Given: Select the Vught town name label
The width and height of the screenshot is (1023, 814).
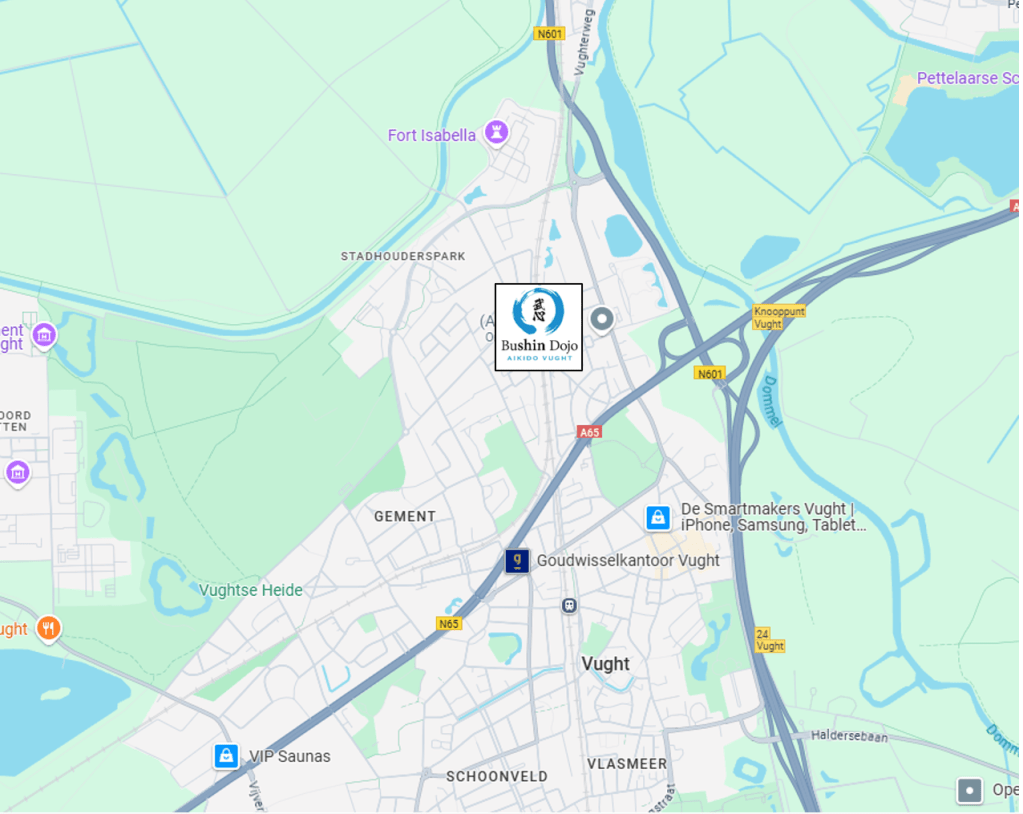Looking at the screenshot, I should coord(605,664).
